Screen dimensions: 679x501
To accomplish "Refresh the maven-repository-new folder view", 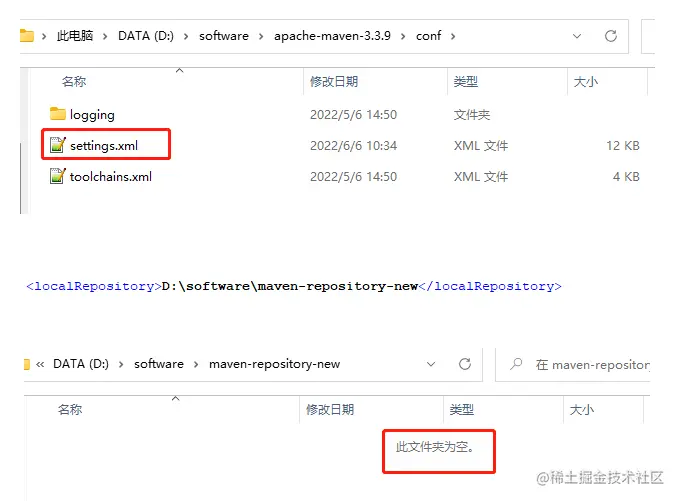I will pos(465,364).
